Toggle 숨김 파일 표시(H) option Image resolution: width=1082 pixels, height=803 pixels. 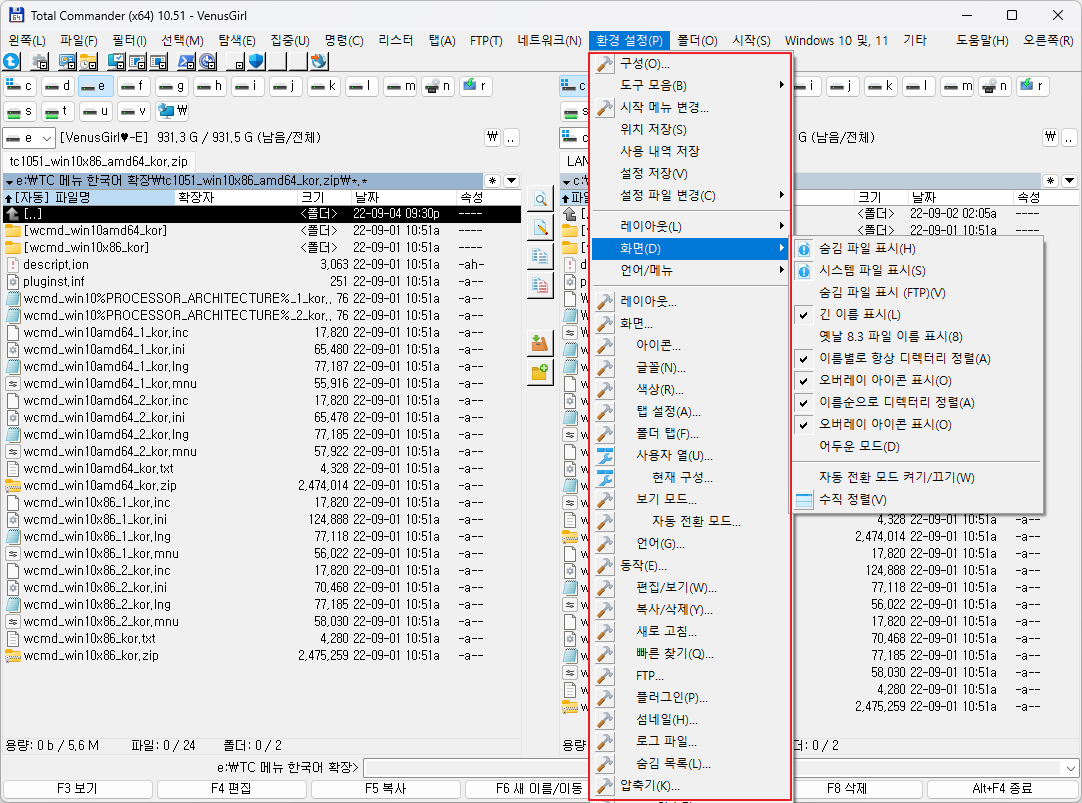(x=916, y=248)
